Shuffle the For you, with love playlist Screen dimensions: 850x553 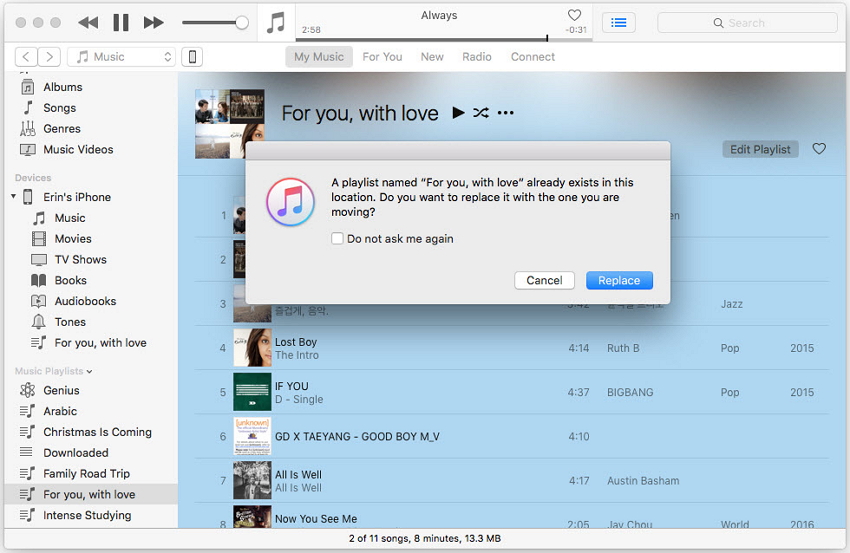481,113
